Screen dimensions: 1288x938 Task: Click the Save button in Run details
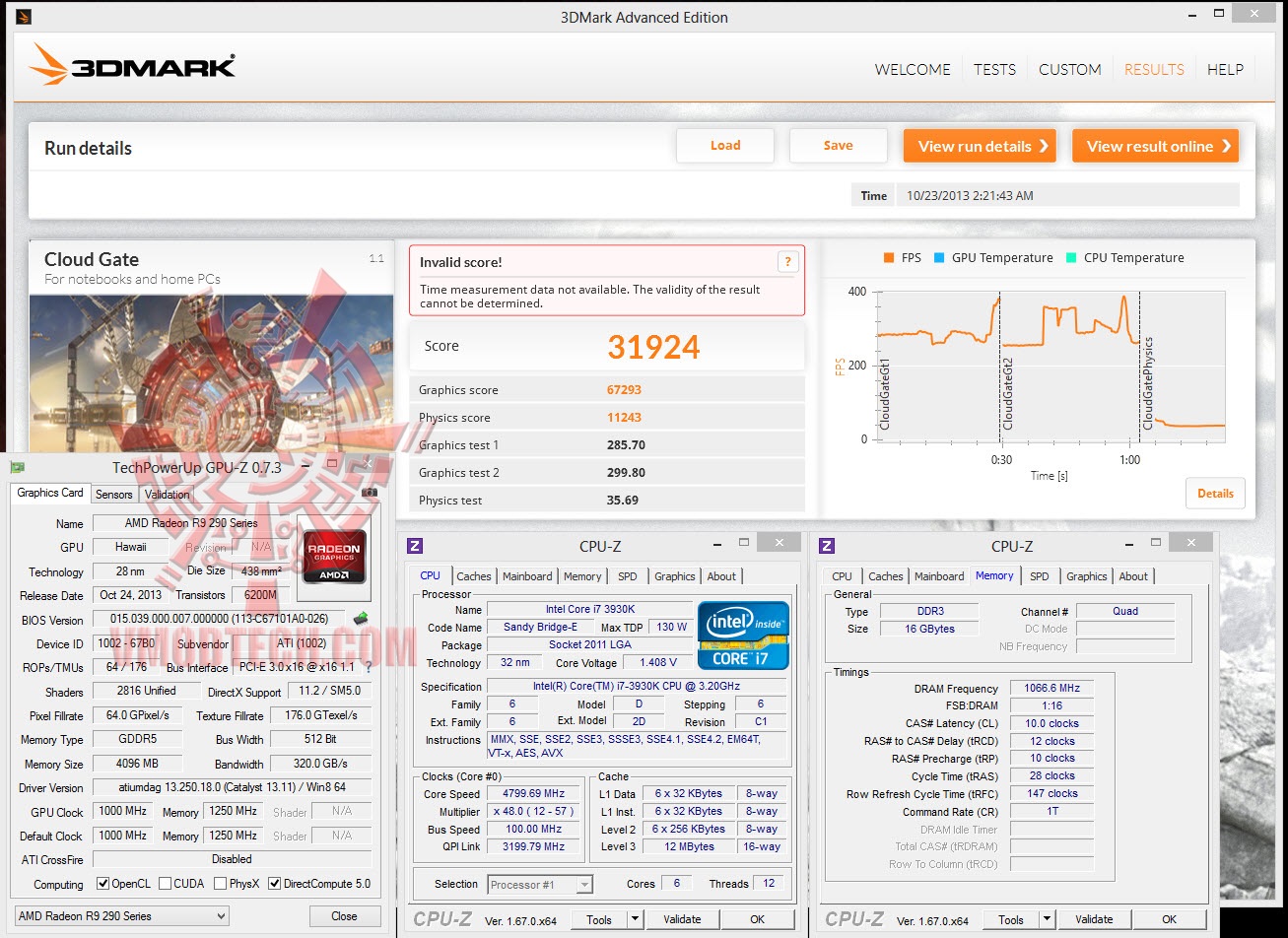839,146
